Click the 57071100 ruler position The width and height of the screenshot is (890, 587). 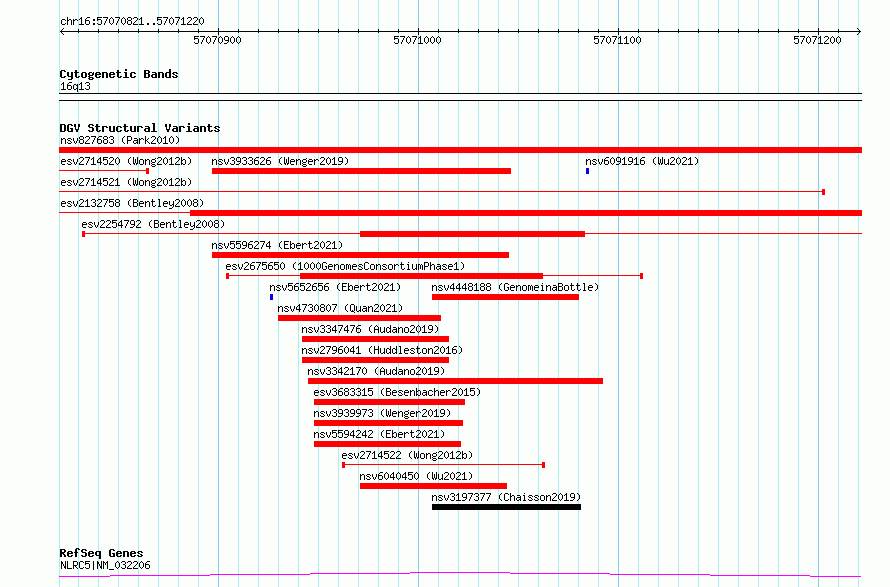tap(617, 40)
